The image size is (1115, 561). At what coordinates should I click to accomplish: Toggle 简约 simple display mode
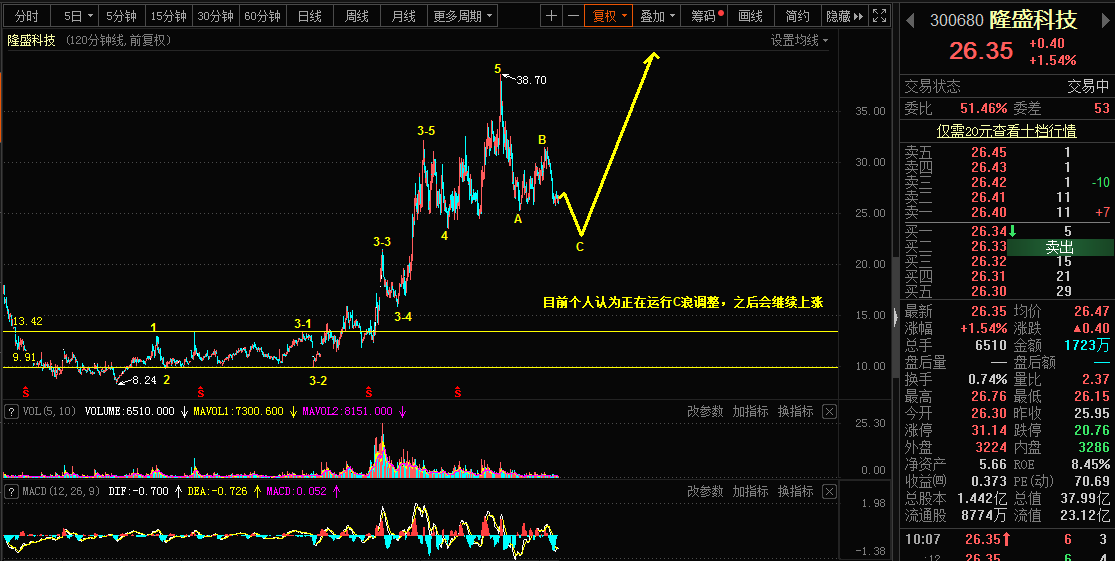click(x=797, y=16)
